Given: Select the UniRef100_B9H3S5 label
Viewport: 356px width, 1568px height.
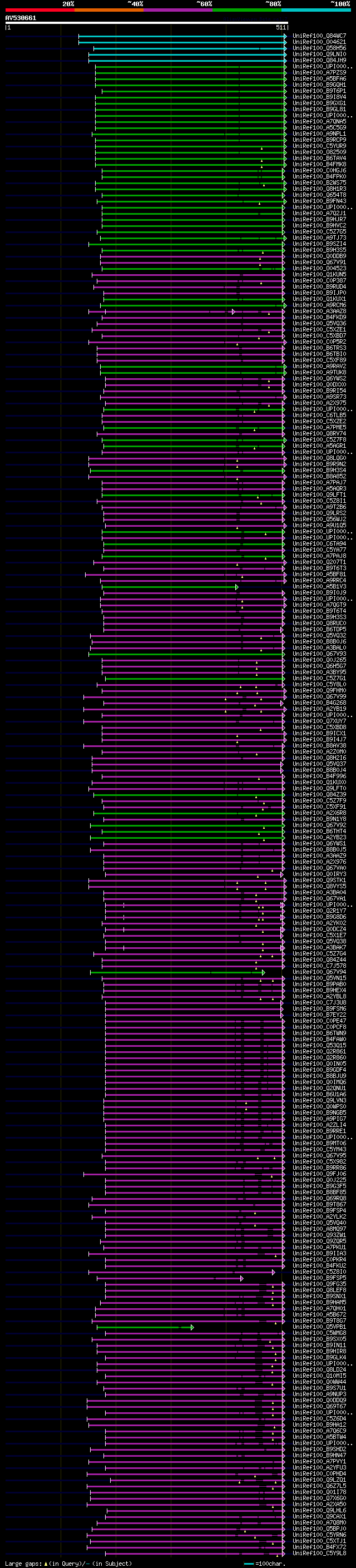Looking at the screenshot, I should (x=319, y=250).
